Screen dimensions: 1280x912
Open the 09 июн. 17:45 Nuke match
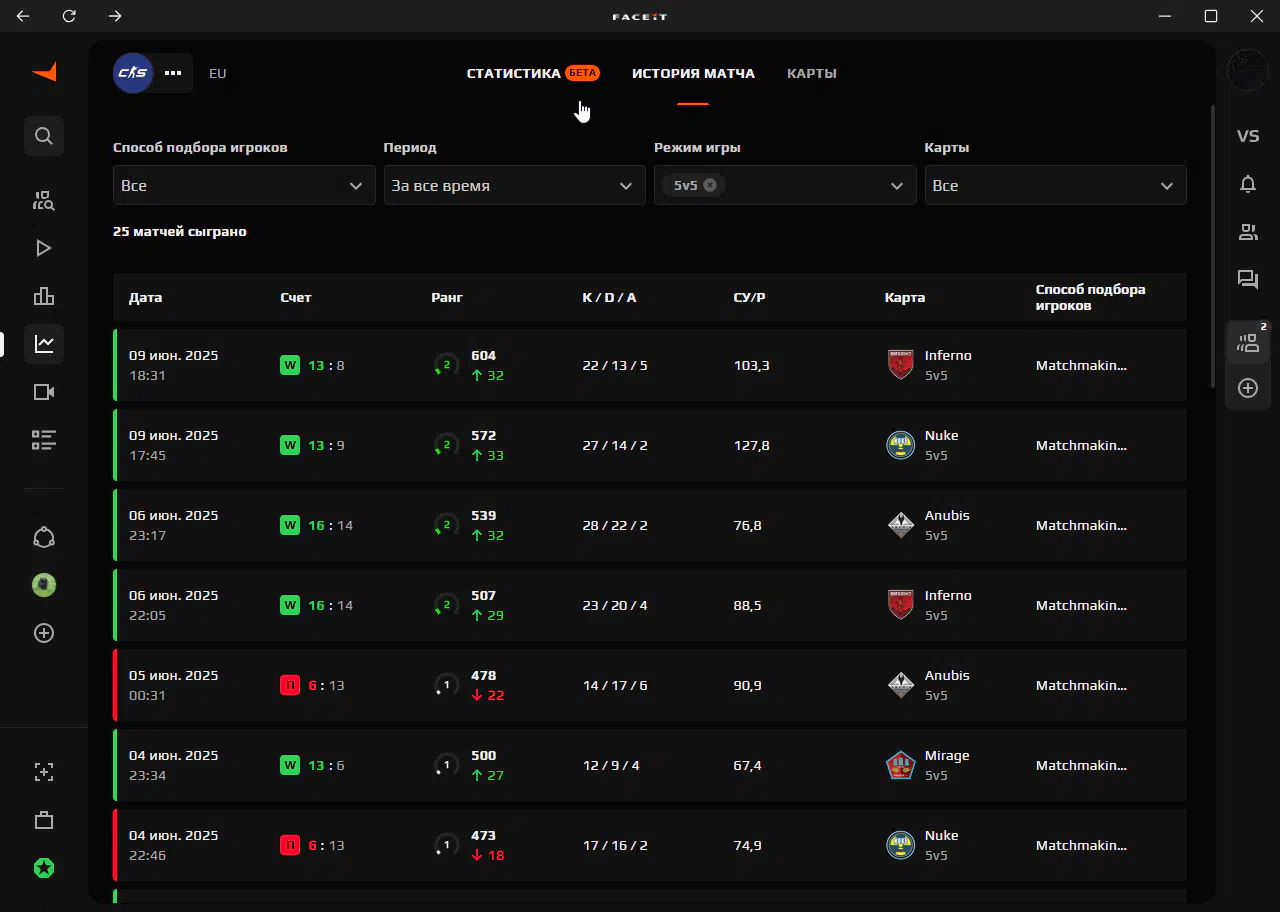pyautogui.click(x=650, y=445)
